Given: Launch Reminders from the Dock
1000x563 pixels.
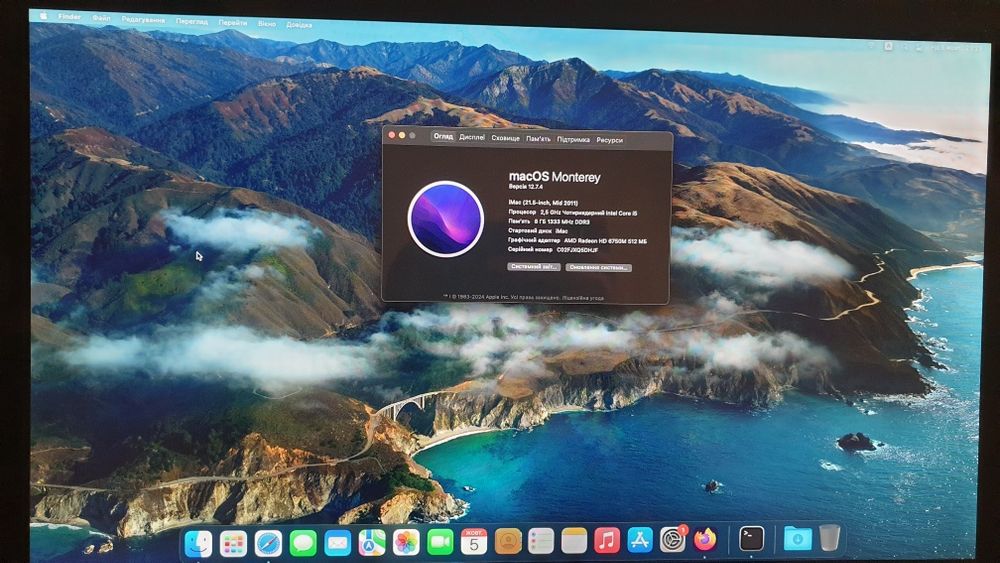Looking at the screenshot, I should coord(541,541).
